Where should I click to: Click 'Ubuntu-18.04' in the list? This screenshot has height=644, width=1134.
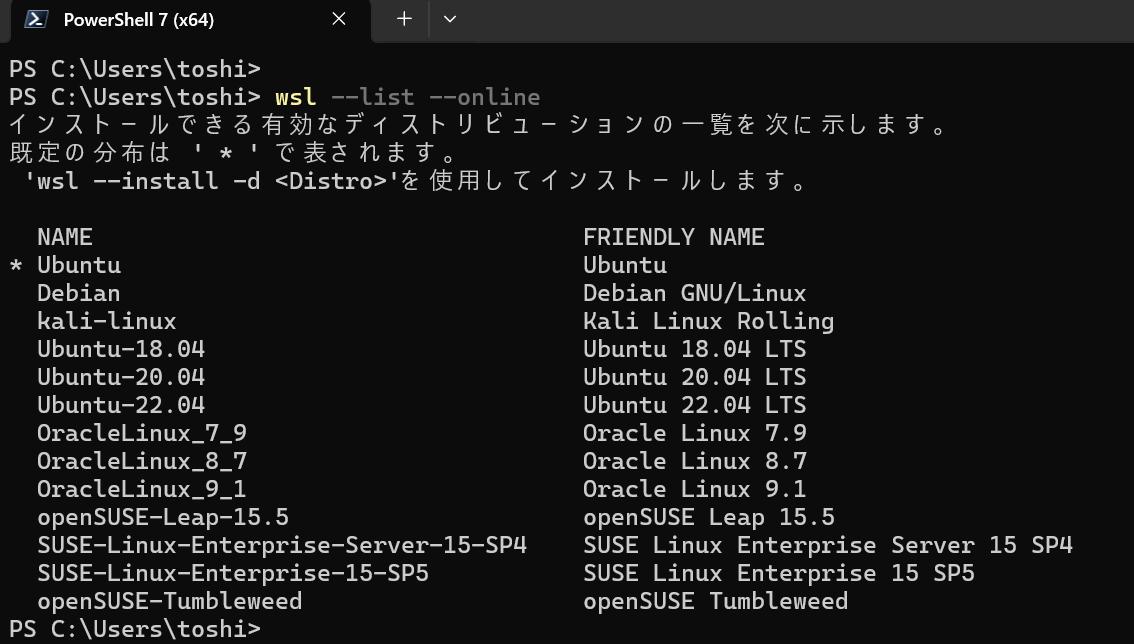click(x=121, y=349)
